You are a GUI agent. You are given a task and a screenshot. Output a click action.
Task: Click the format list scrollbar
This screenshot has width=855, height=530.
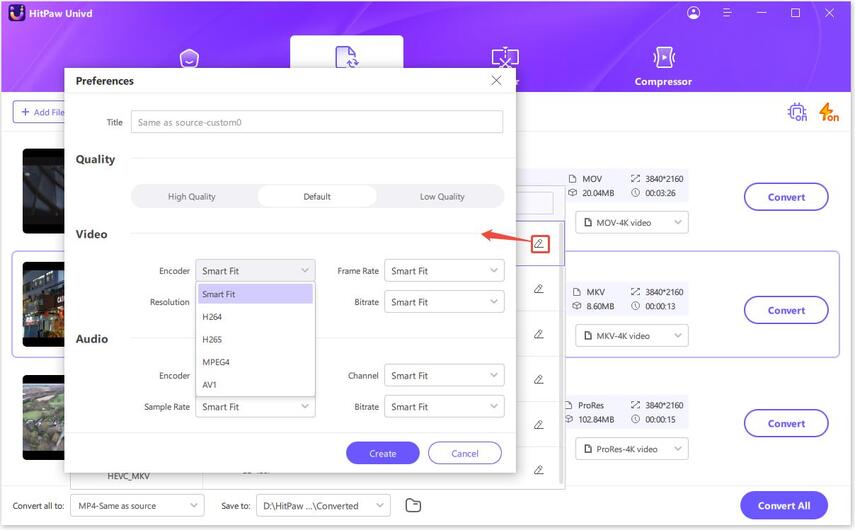561,352
